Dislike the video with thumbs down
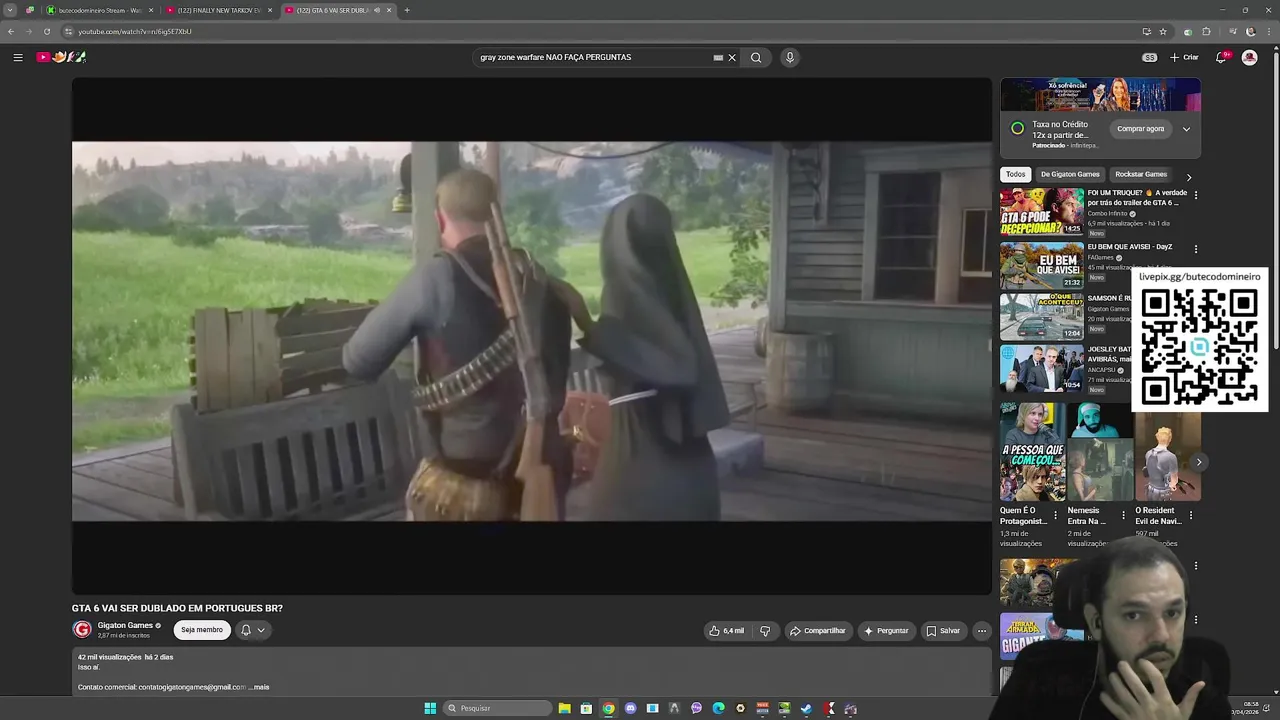1280x720 pixels. pos(765,631)
